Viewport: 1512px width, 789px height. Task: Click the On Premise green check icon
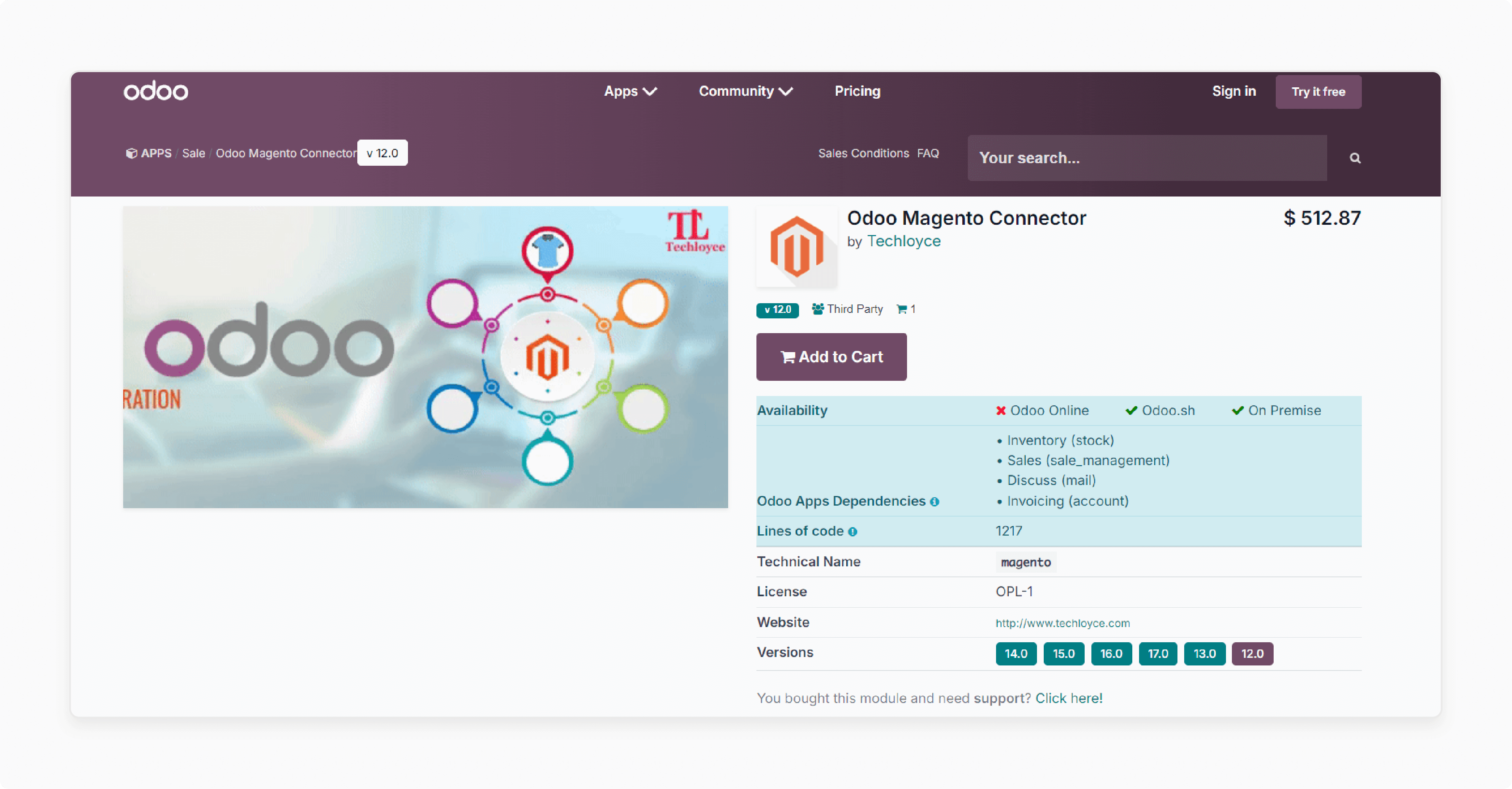click(1237, 411)
